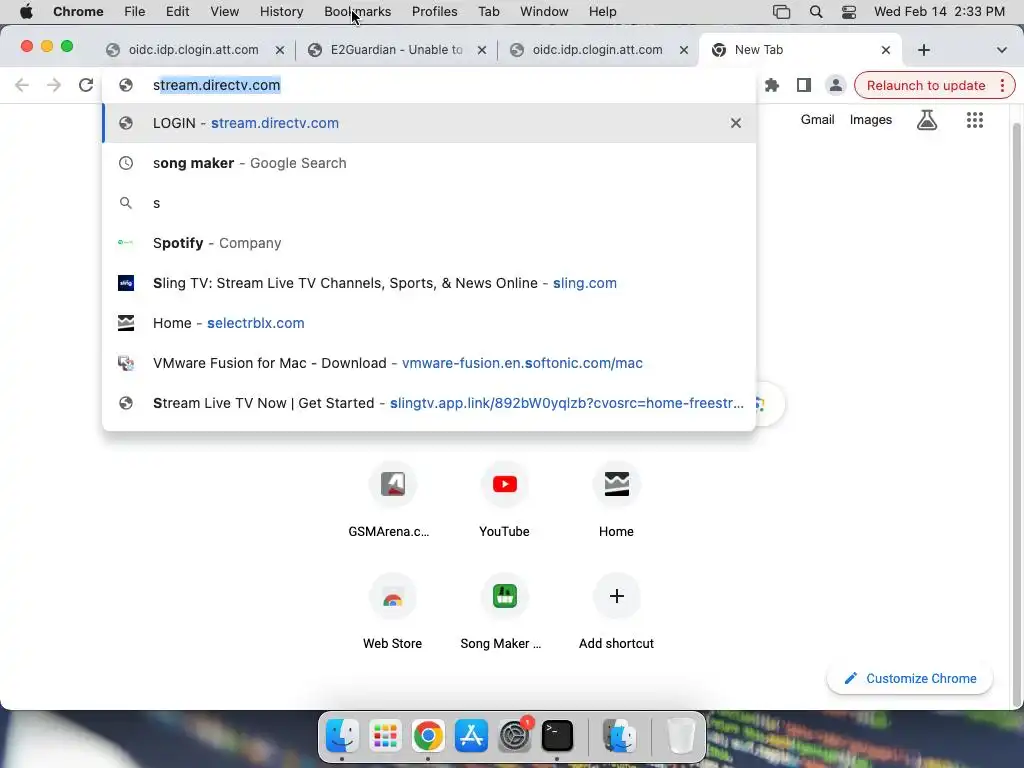The image size is (1024, 768).
Task: Open Launchpad in the Dock
Action: 385,736
